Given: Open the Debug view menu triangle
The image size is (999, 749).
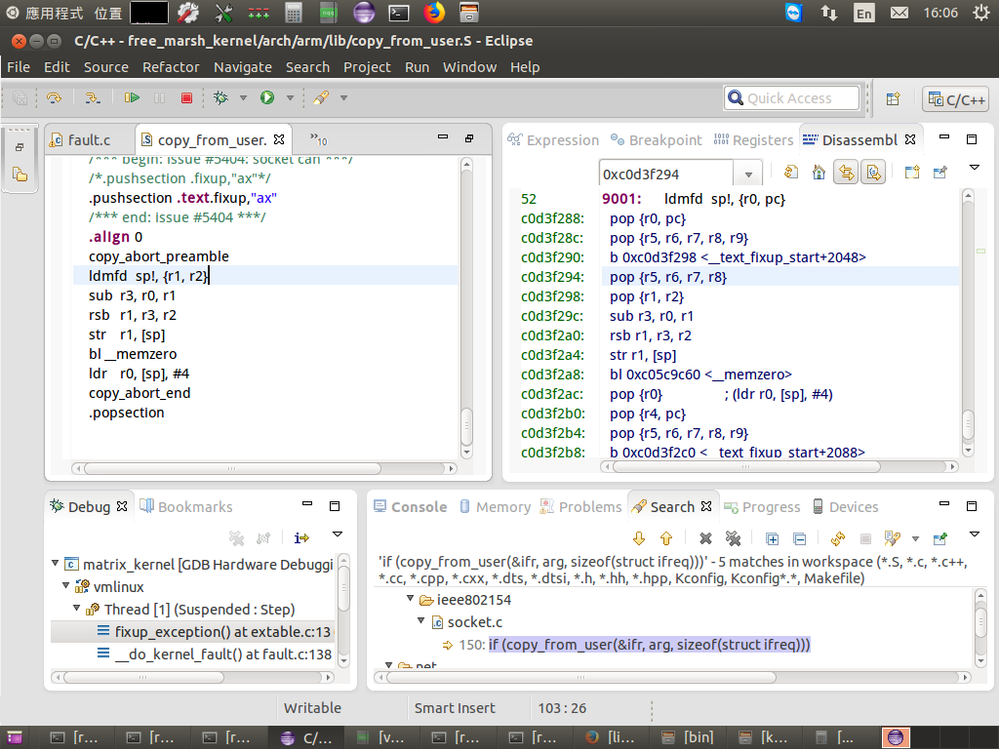Looking at the screenshot, I should [338, 534].
